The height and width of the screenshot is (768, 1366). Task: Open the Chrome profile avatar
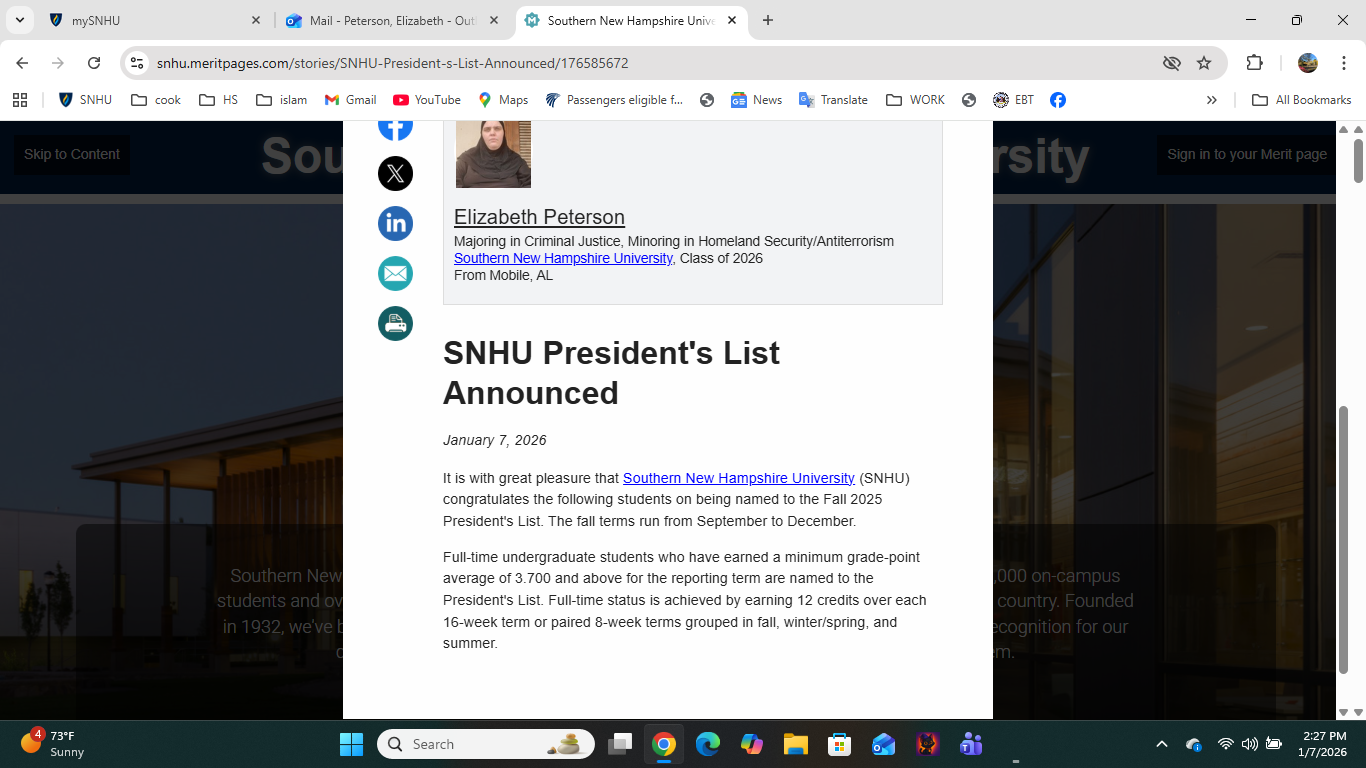pyautogui.click(x=1308, y=63)
